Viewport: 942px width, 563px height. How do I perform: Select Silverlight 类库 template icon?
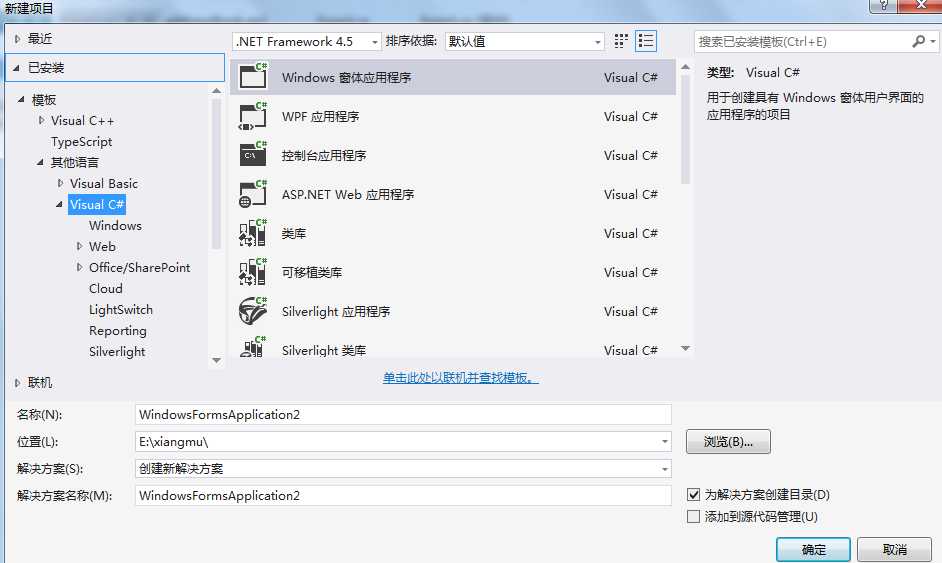(253, 347)
